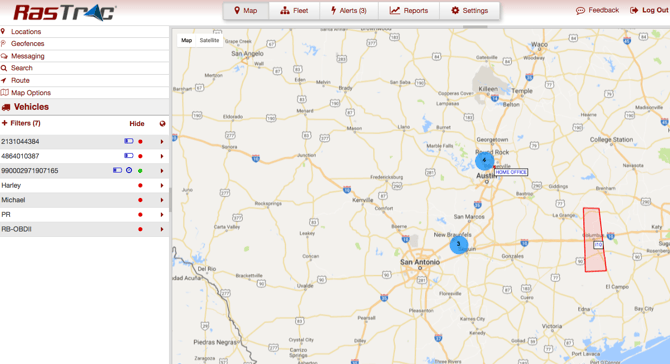Click the Search magnifier icon
670x364 pixels.
4,68
